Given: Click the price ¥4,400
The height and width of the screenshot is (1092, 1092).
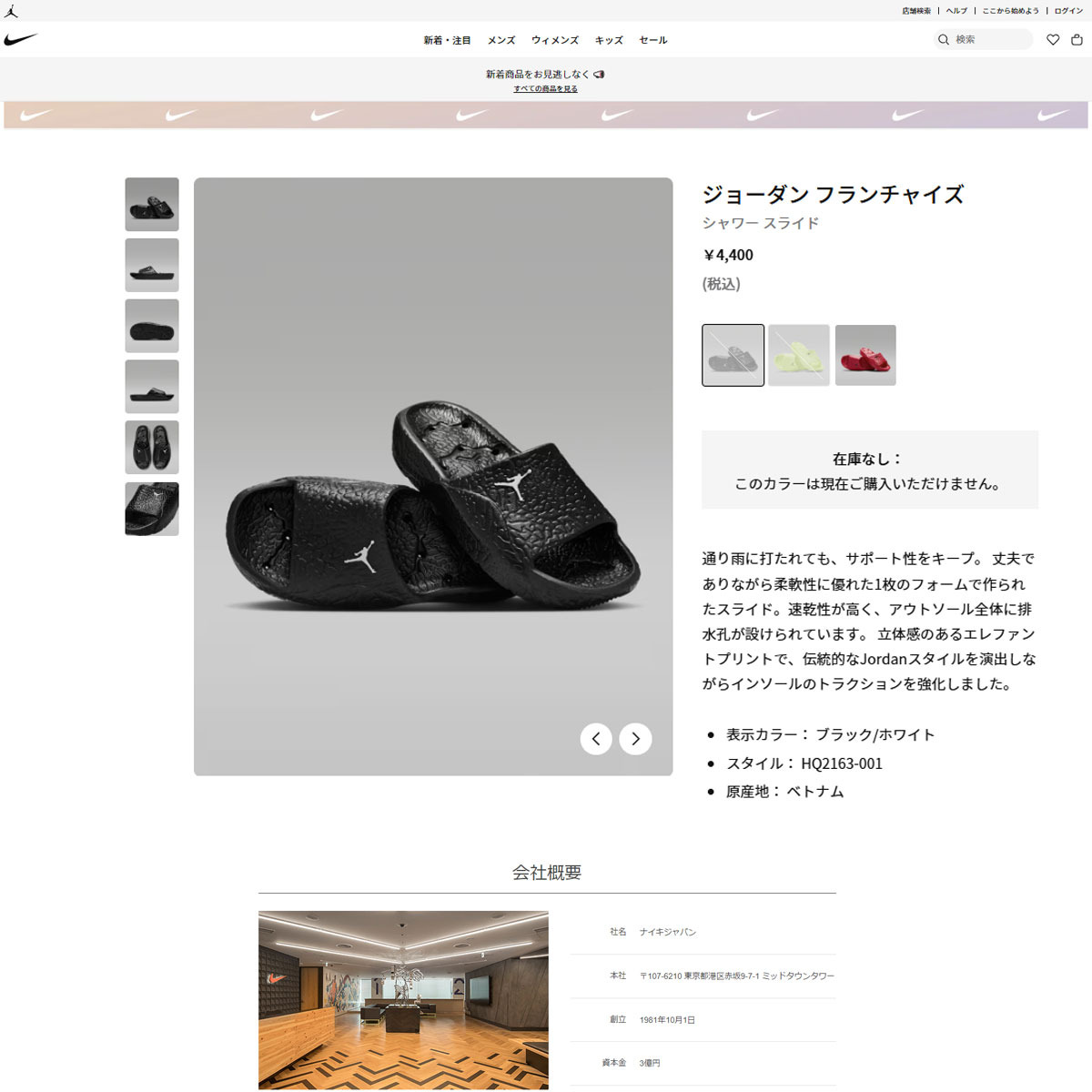Looking at the screenshot, I should click(x=728, y=255).
